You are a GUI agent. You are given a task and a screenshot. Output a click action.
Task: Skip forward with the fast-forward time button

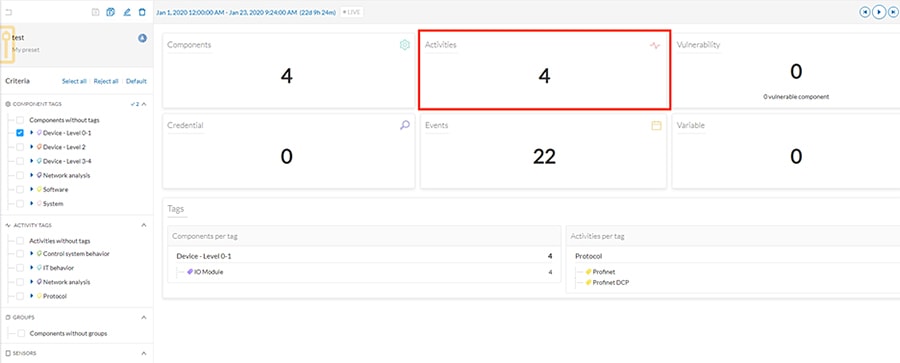(x=894, y=11)
